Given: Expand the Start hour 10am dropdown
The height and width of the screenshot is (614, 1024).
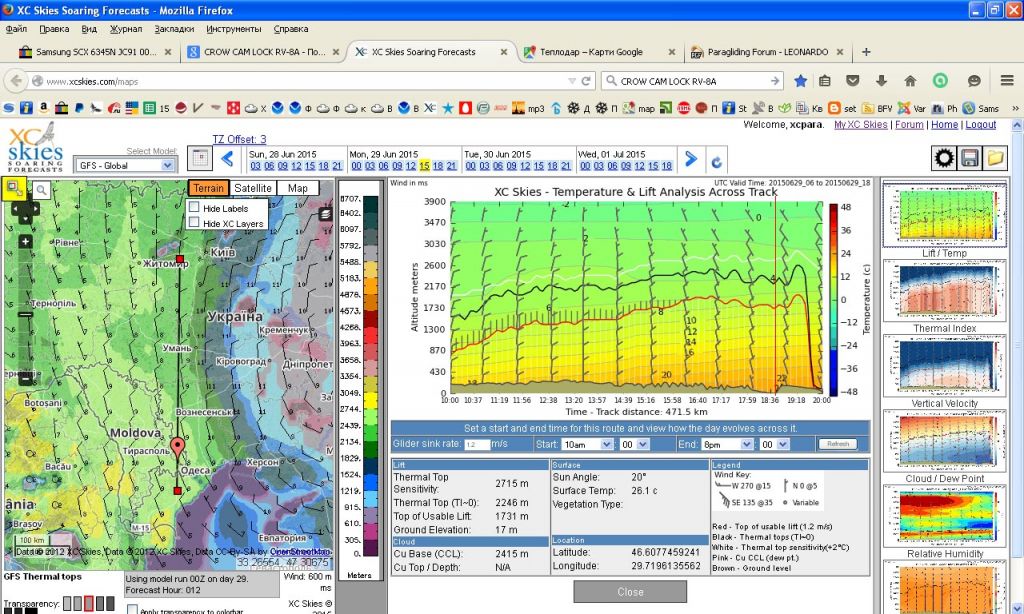Looking at the screenshot, I should tap(585, 444).
